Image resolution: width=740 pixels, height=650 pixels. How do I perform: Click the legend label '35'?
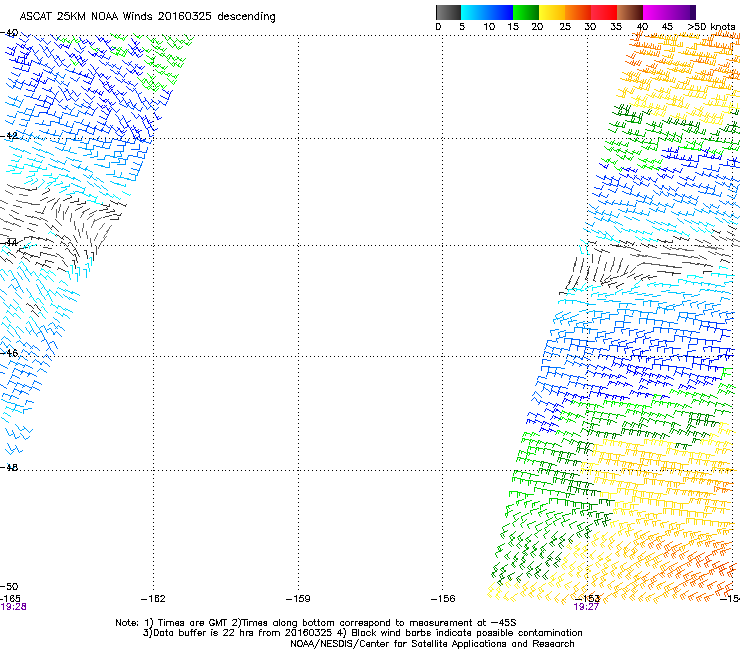click(616, 27)
